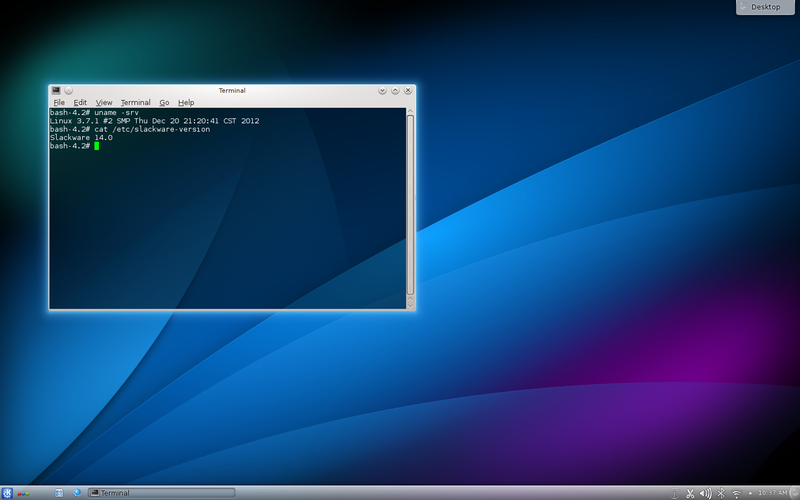Open the Terminal window menu icon
This screenshot has width=800, height=500.
[x=56, y=90]
